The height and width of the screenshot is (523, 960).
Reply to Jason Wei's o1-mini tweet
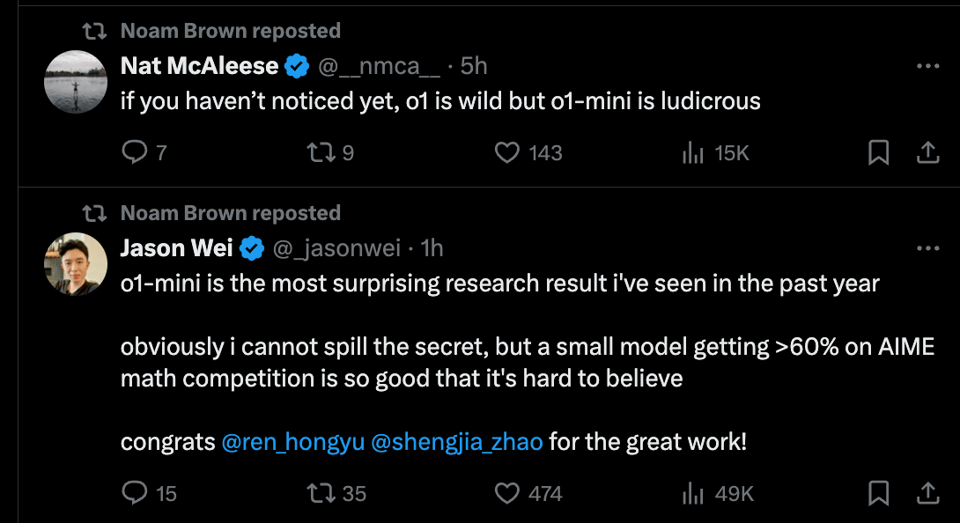coord(134,493)
